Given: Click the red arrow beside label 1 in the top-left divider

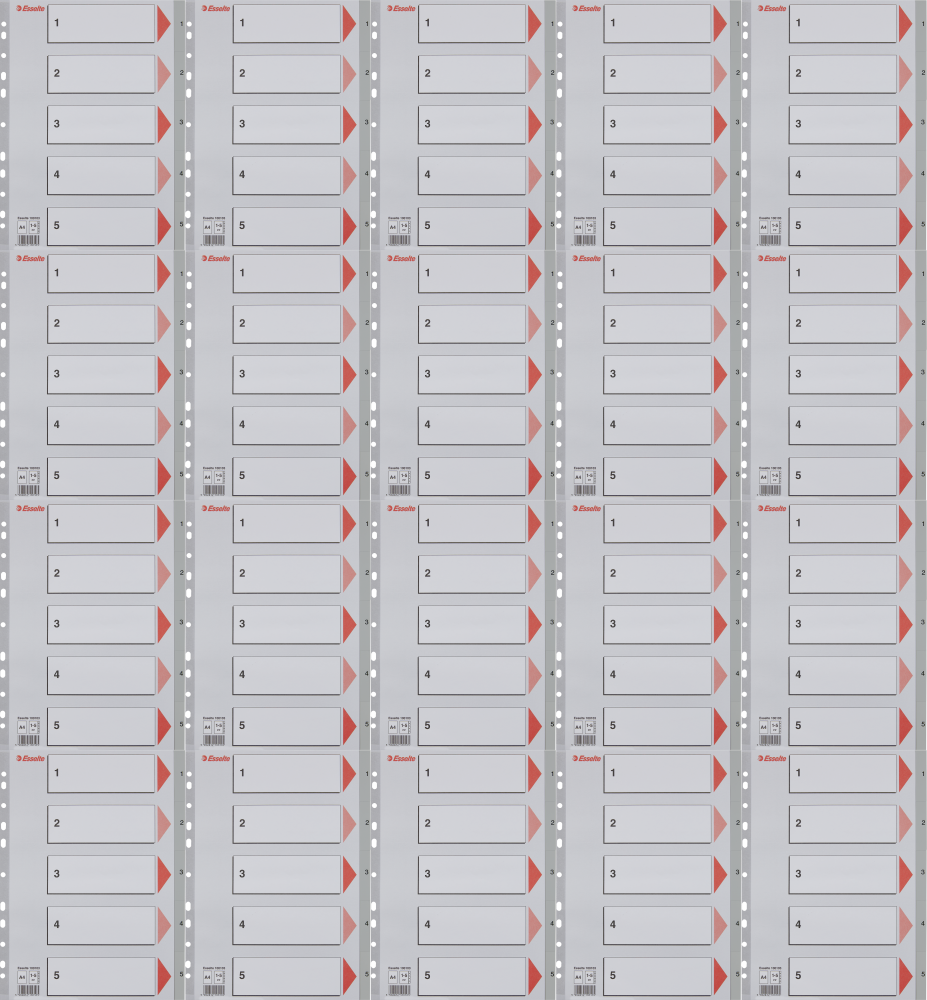Looking at the screenshot, I should (163, 24).
